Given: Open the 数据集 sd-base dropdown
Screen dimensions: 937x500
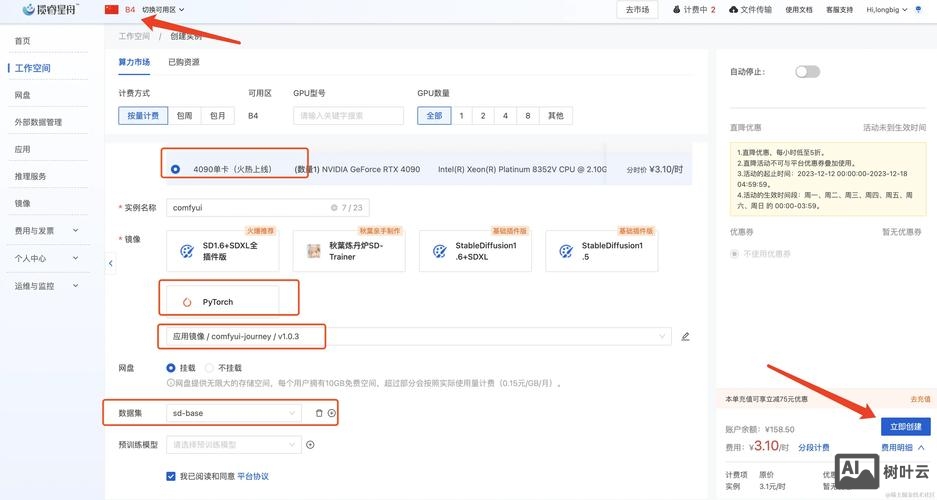Looking at the screenshot, I should (x=234, y=413).
